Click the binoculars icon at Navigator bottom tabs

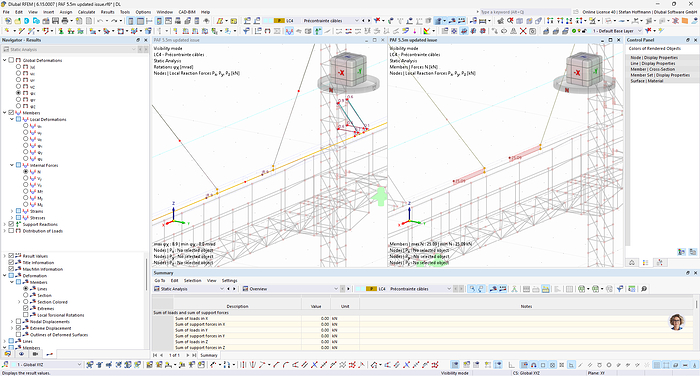[8, 354]
